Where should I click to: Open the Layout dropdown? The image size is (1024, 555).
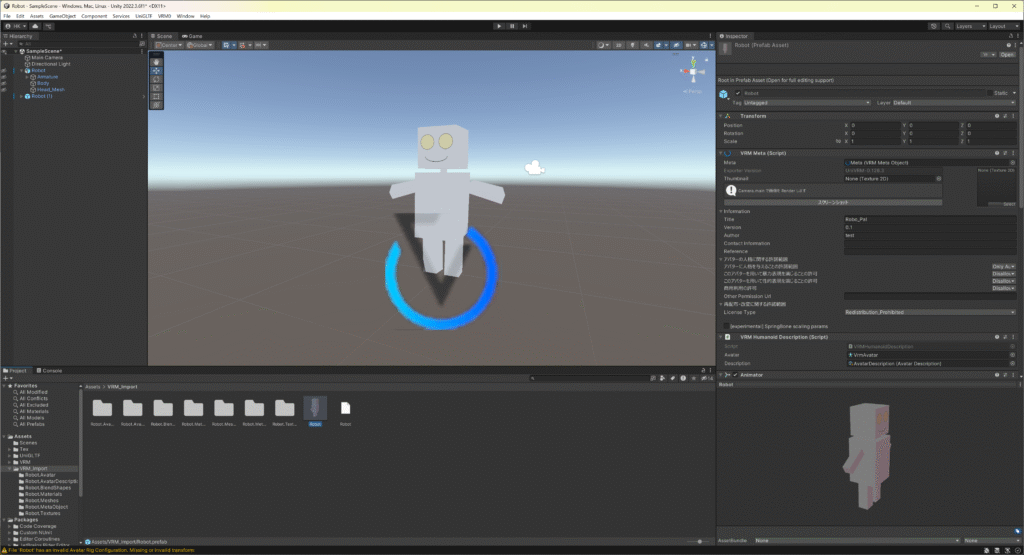(x=1002, y=26)
